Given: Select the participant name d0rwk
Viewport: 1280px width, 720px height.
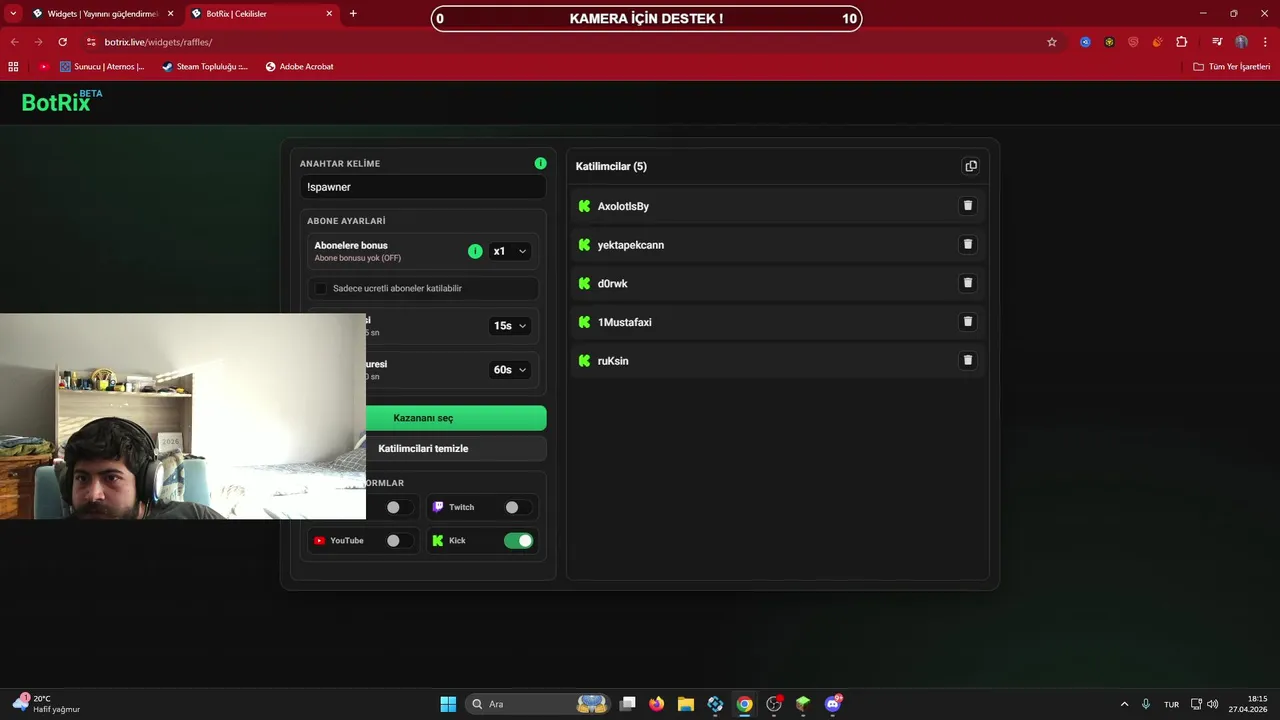Looking at the screenshot, I should [613, 284].
